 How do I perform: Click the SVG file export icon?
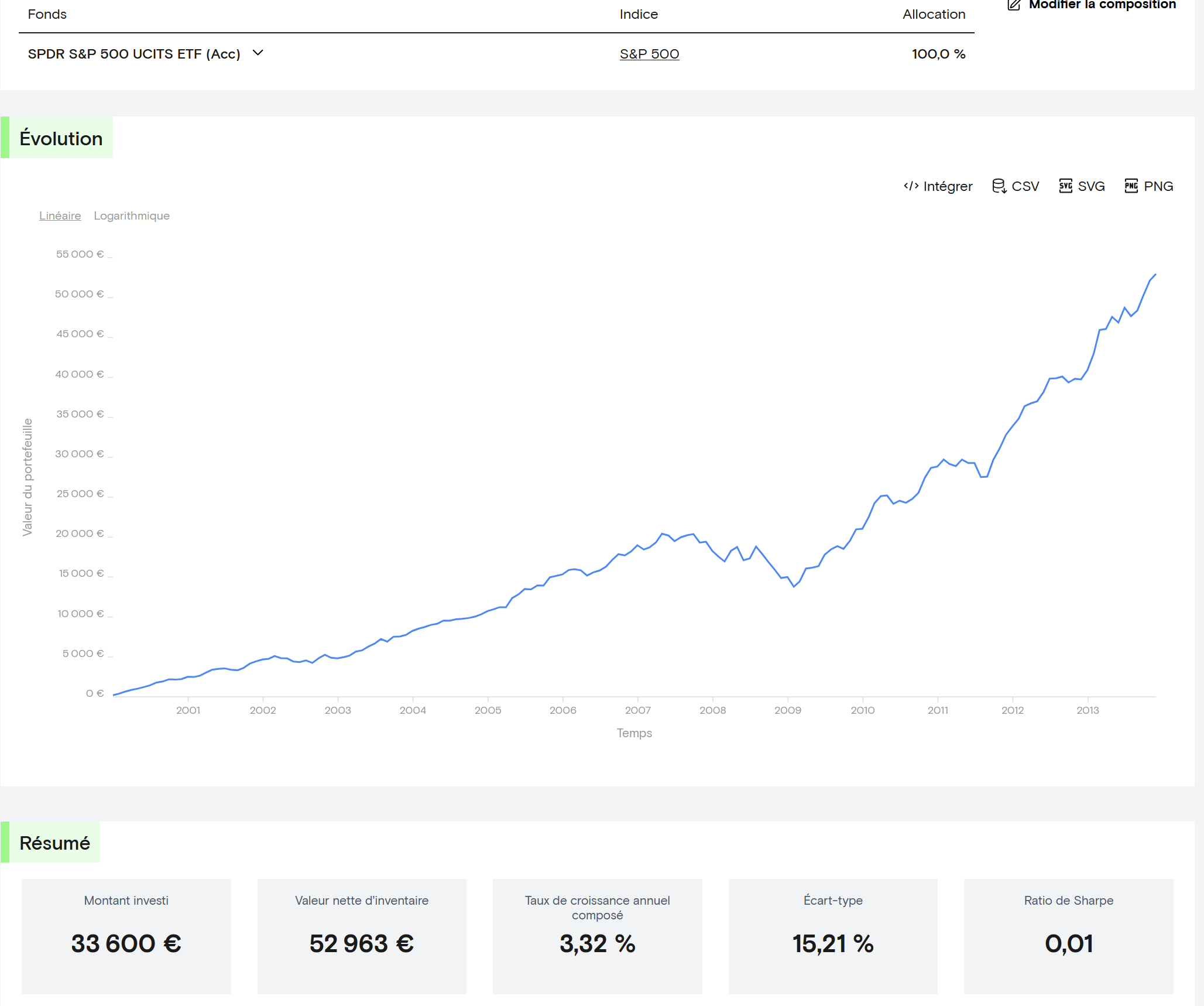(x=1065, y=186)
